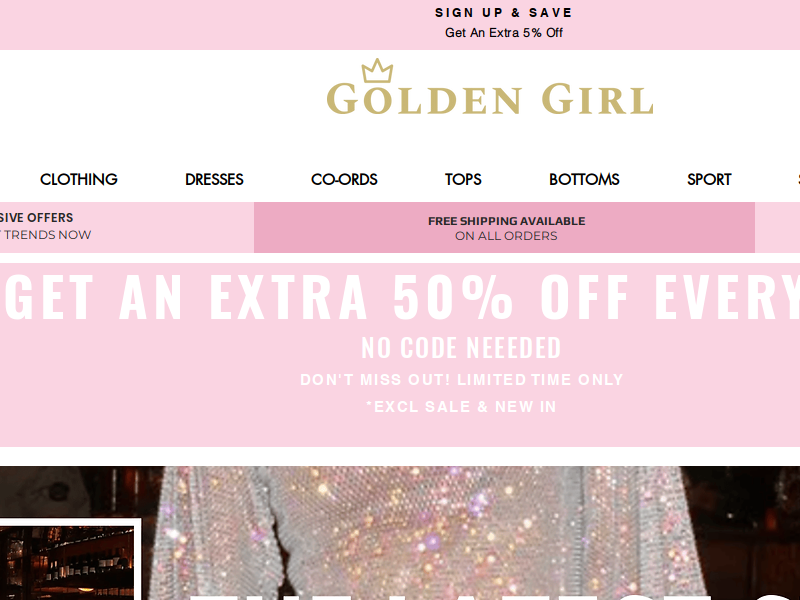Click the cut-off nav item after SPORT
The height and width of the screenshot is (600, 800).
pyautogui.click(x=798, y=179)
